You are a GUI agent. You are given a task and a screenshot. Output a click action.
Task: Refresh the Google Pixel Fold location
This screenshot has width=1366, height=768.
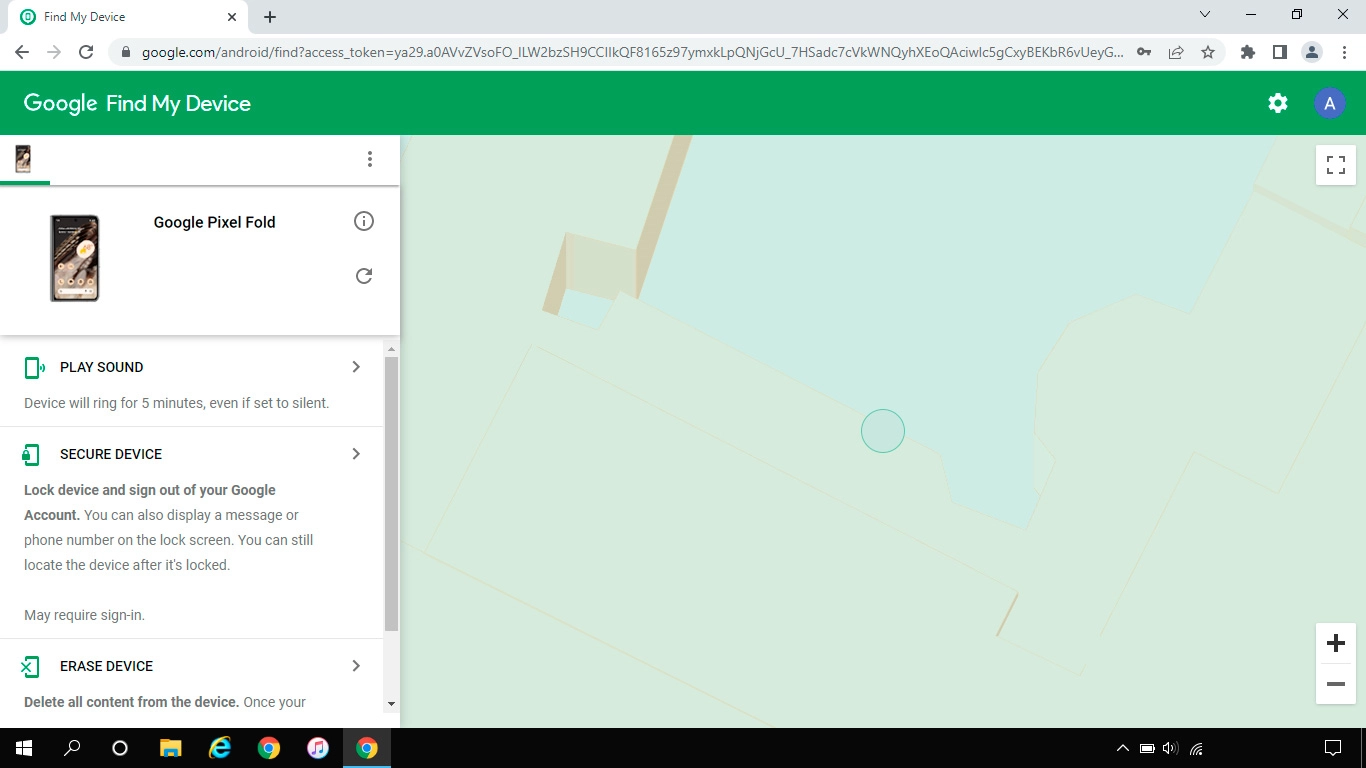tap(364, 276)
